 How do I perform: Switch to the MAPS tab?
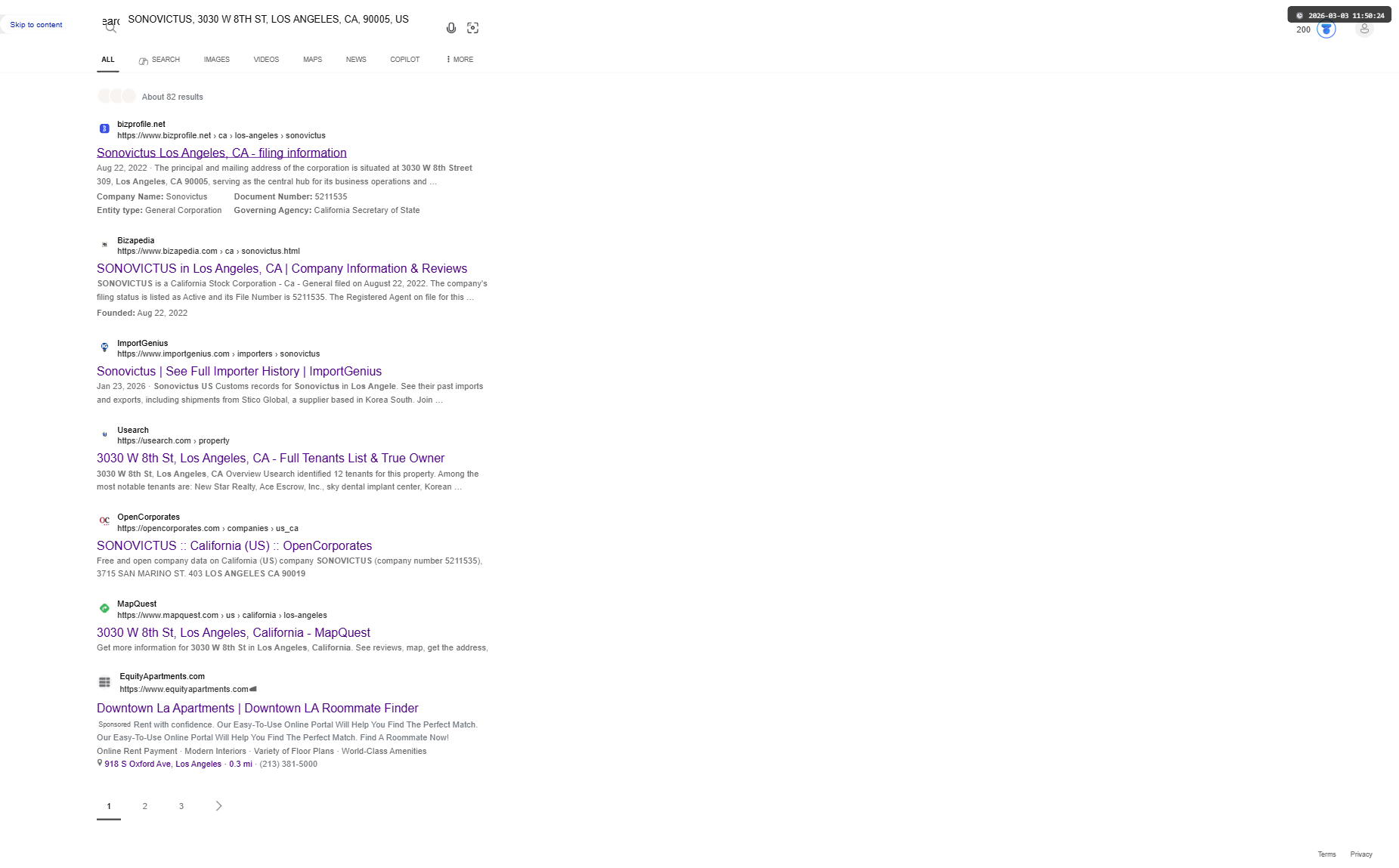coord(313,60)
